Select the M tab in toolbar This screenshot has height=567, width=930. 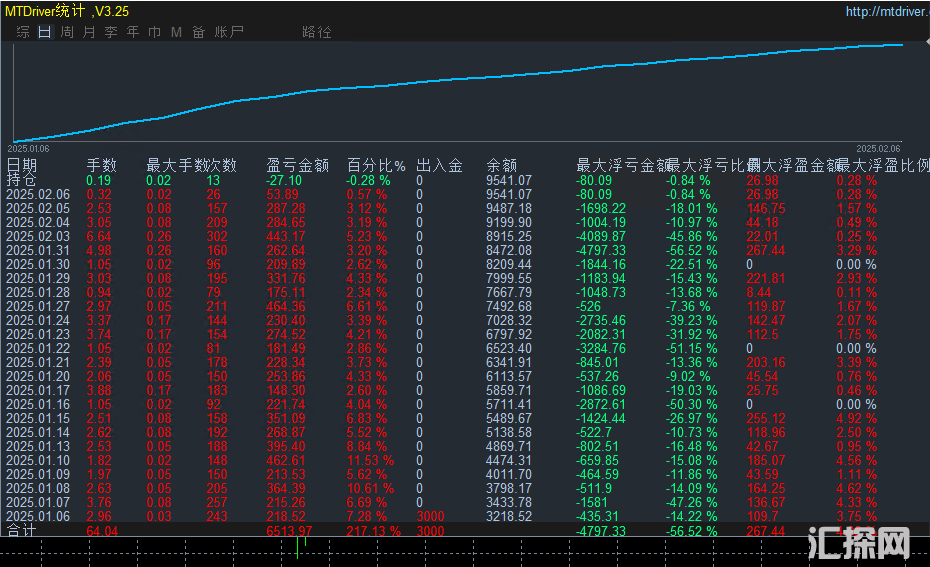[176, 32]
